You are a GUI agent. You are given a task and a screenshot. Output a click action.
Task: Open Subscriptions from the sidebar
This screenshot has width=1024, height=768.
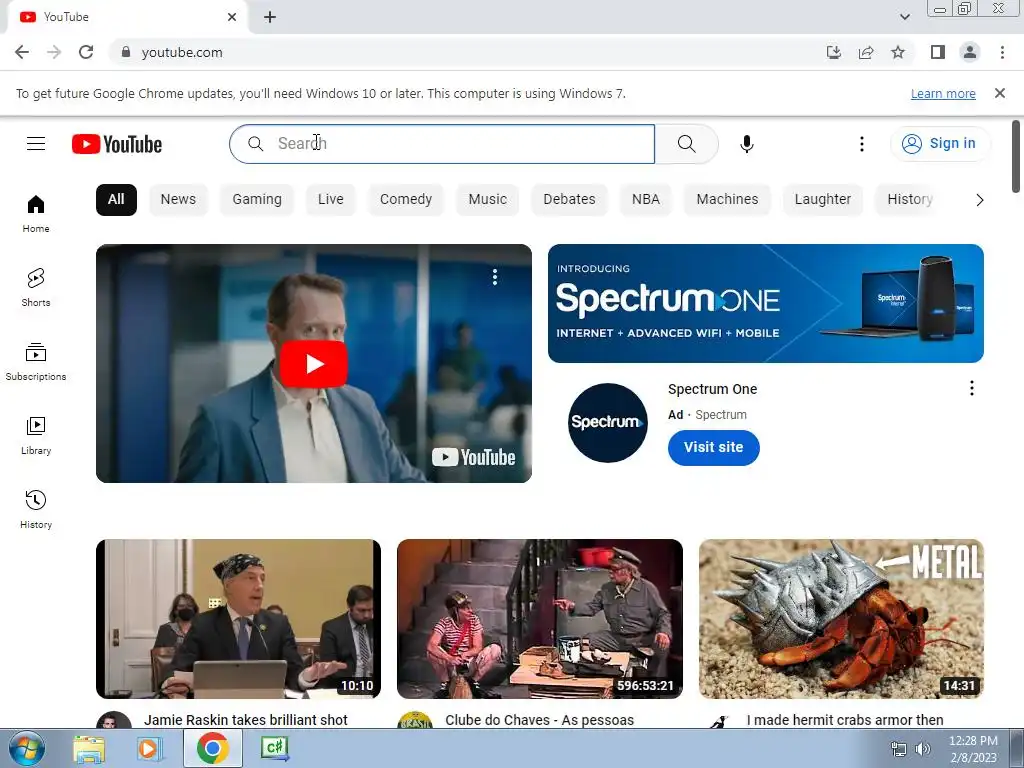click(36, 362)
